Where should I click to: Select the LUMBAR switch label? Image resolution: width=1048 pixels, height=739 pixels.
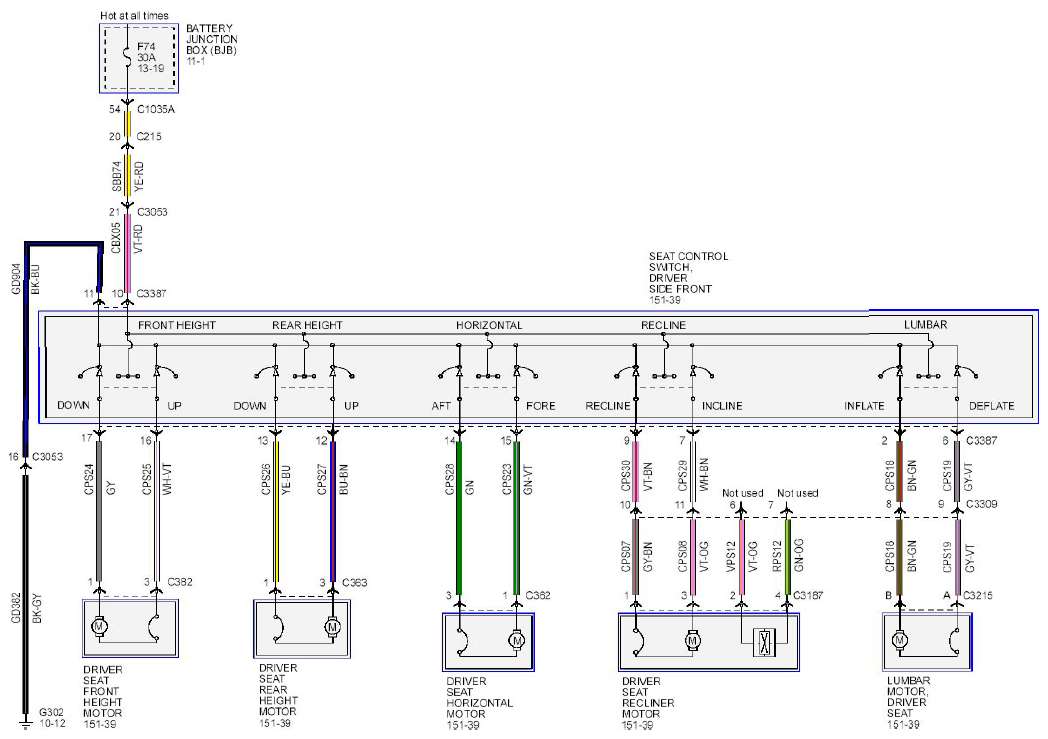[926, 325]
